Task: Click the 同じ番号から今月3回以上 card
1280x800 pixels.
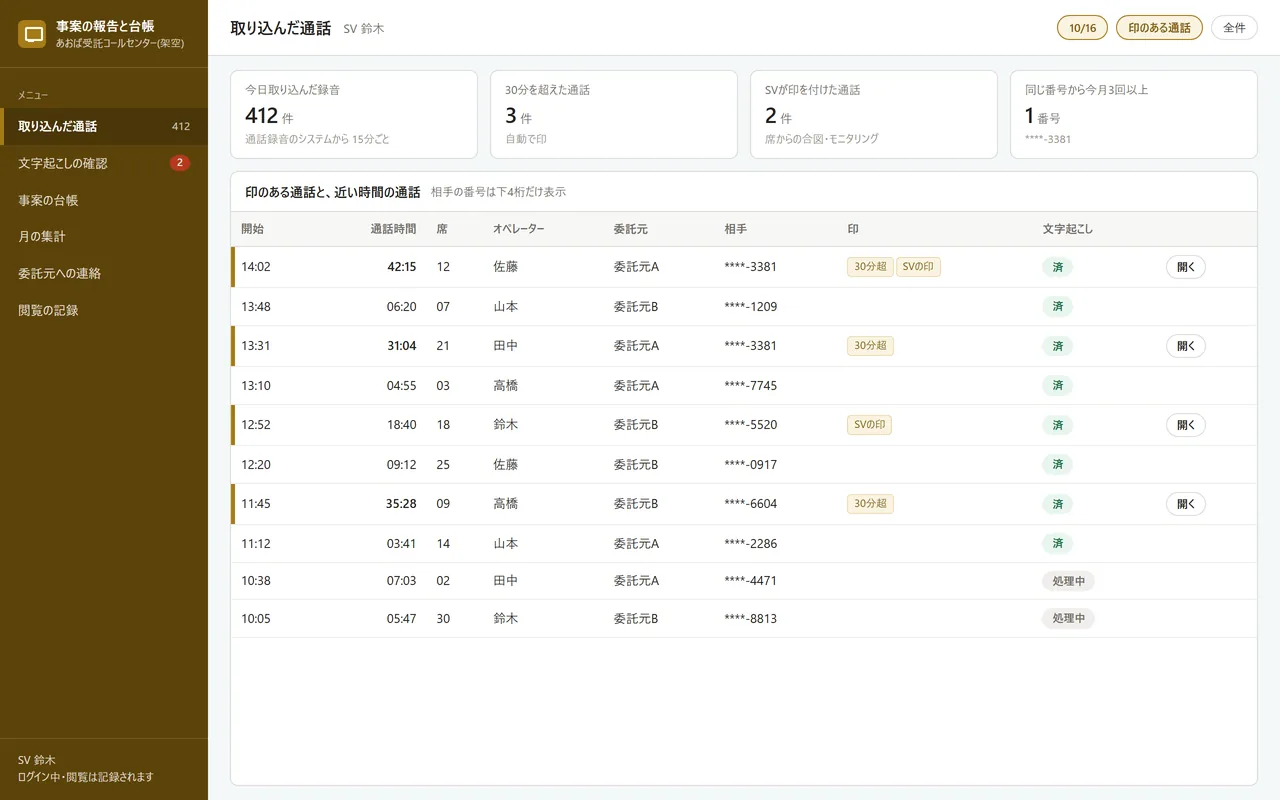Action: (x=1134, y=114)
